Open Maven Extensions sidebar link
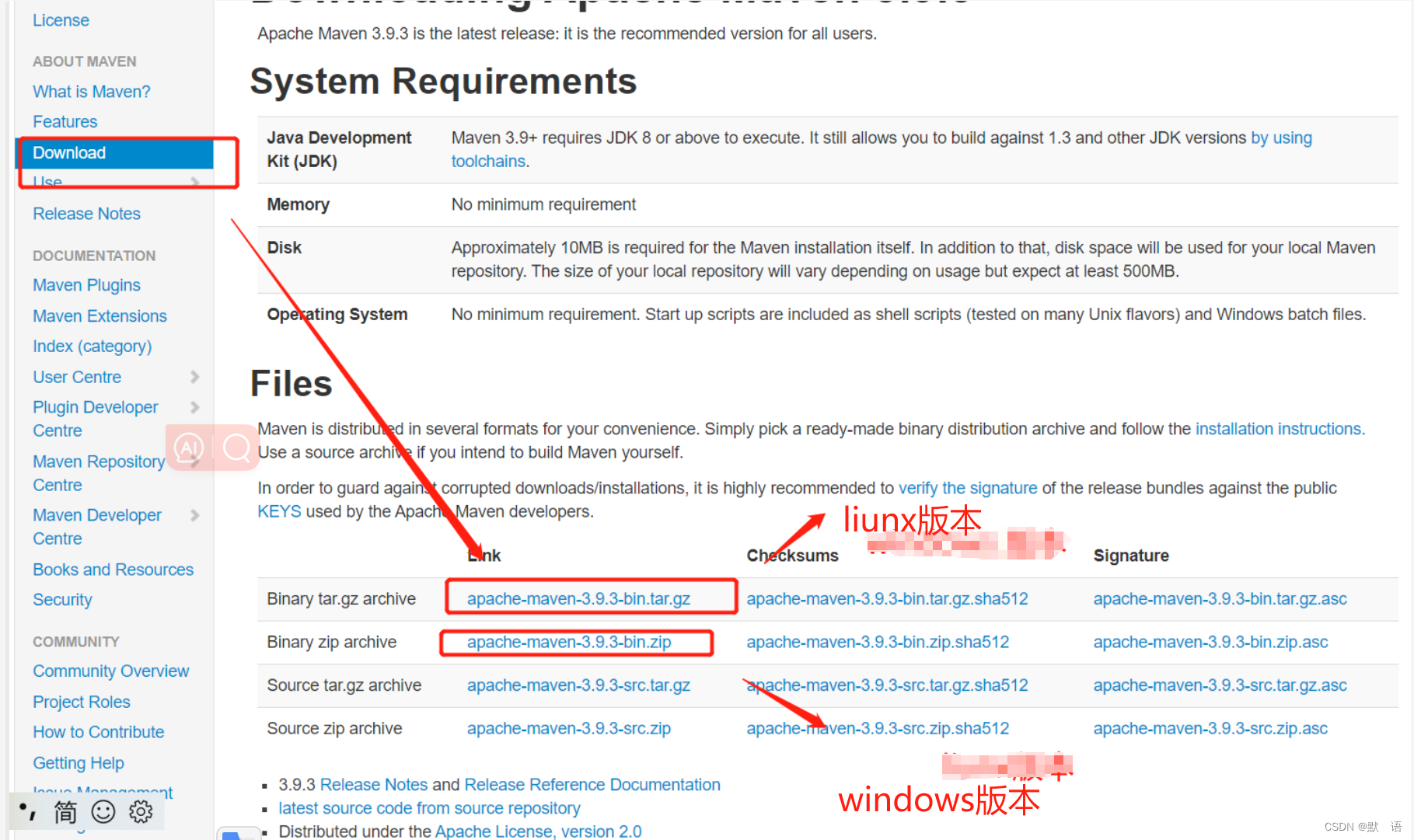The image size is (1414, 840). tap(100, 316)
